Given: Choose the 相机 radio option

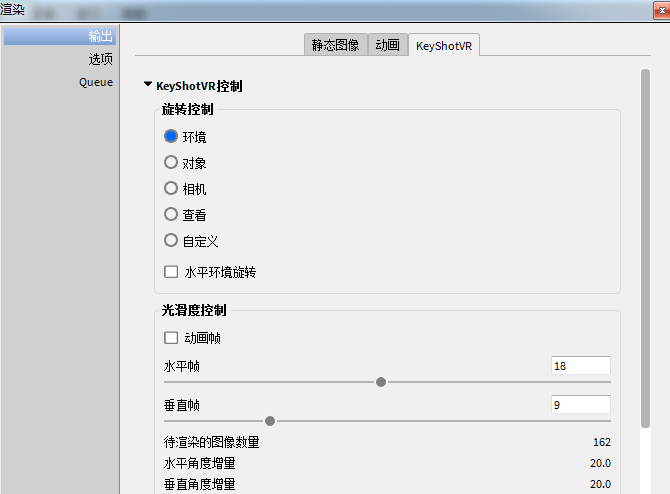Looking at the screenshot, I should 171,188.
